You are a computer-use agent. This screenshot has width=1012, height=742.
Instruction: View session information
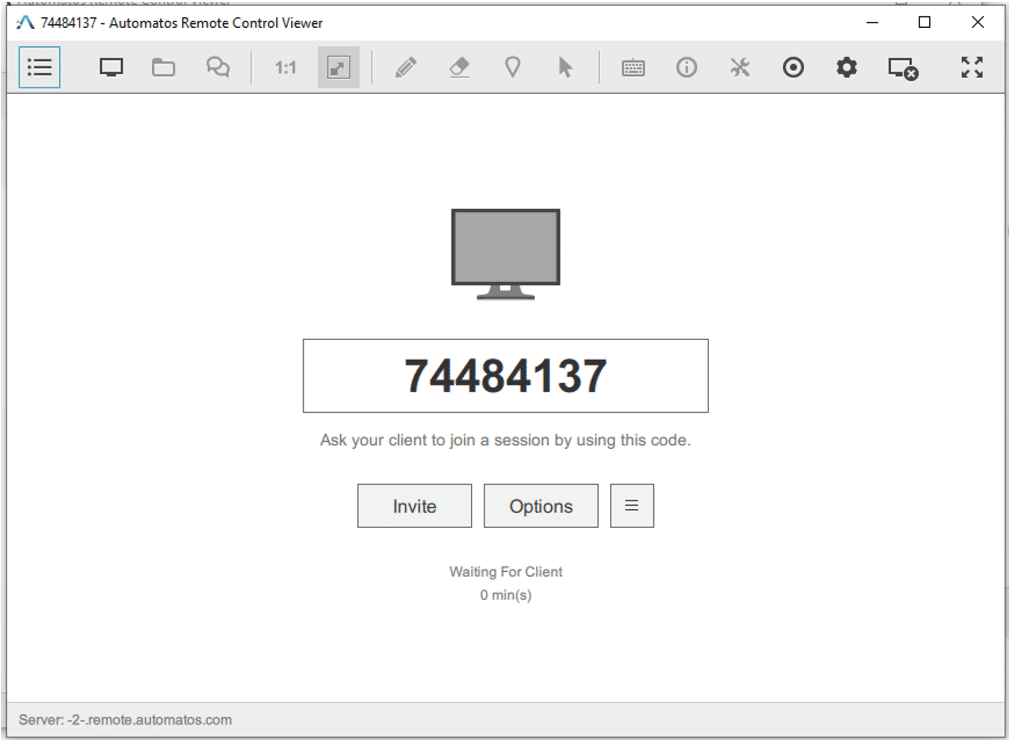pyautogui.click(x=687, y=67)
